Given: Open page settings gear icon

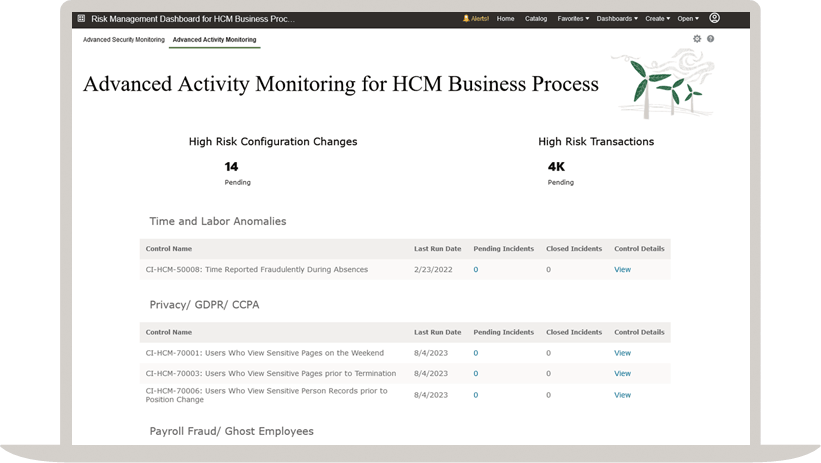Looking at the screenshot, I should point(697,39).
